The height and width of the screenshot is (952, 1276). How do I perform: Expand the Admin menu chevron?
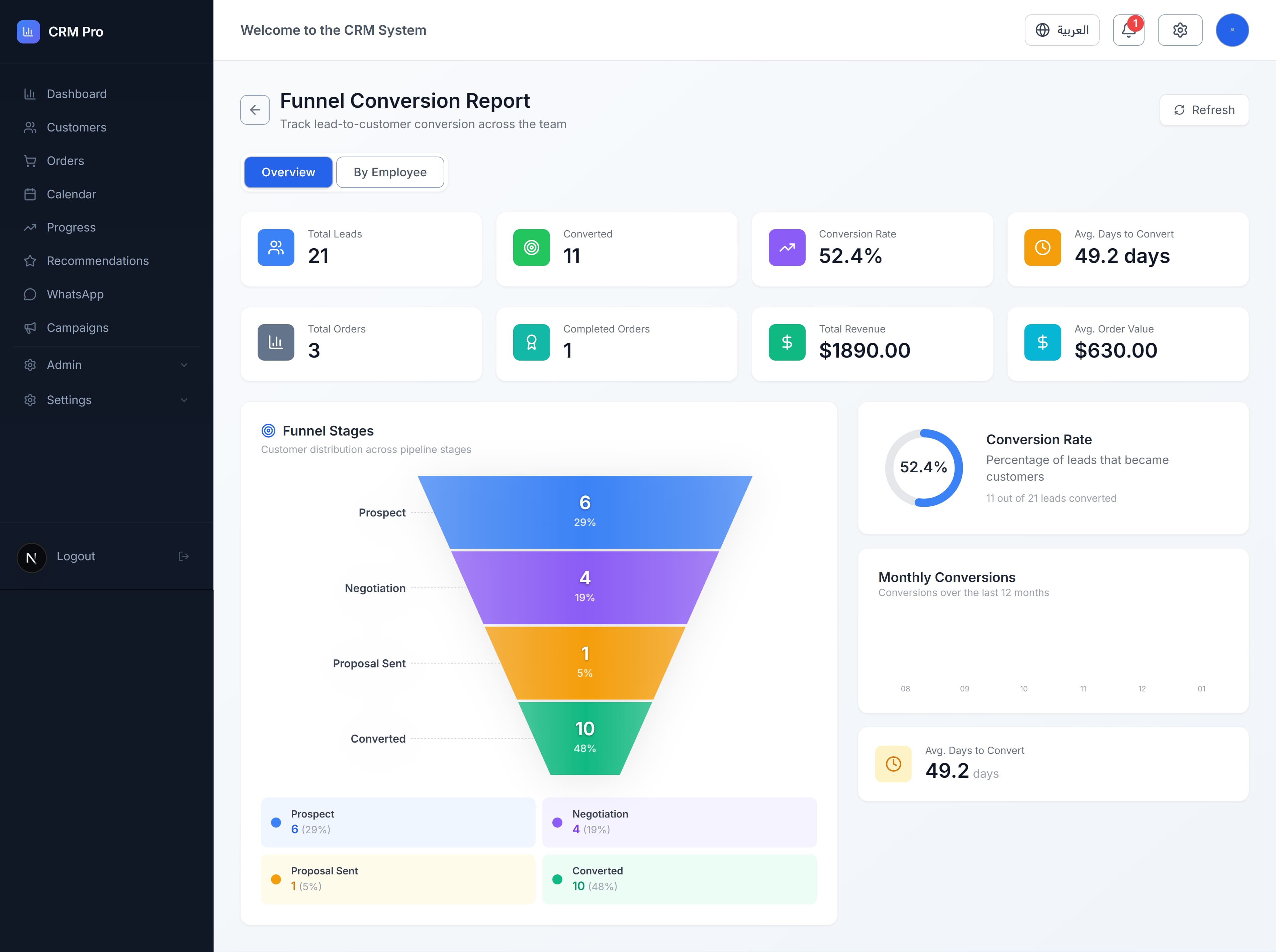coord(184,365)
